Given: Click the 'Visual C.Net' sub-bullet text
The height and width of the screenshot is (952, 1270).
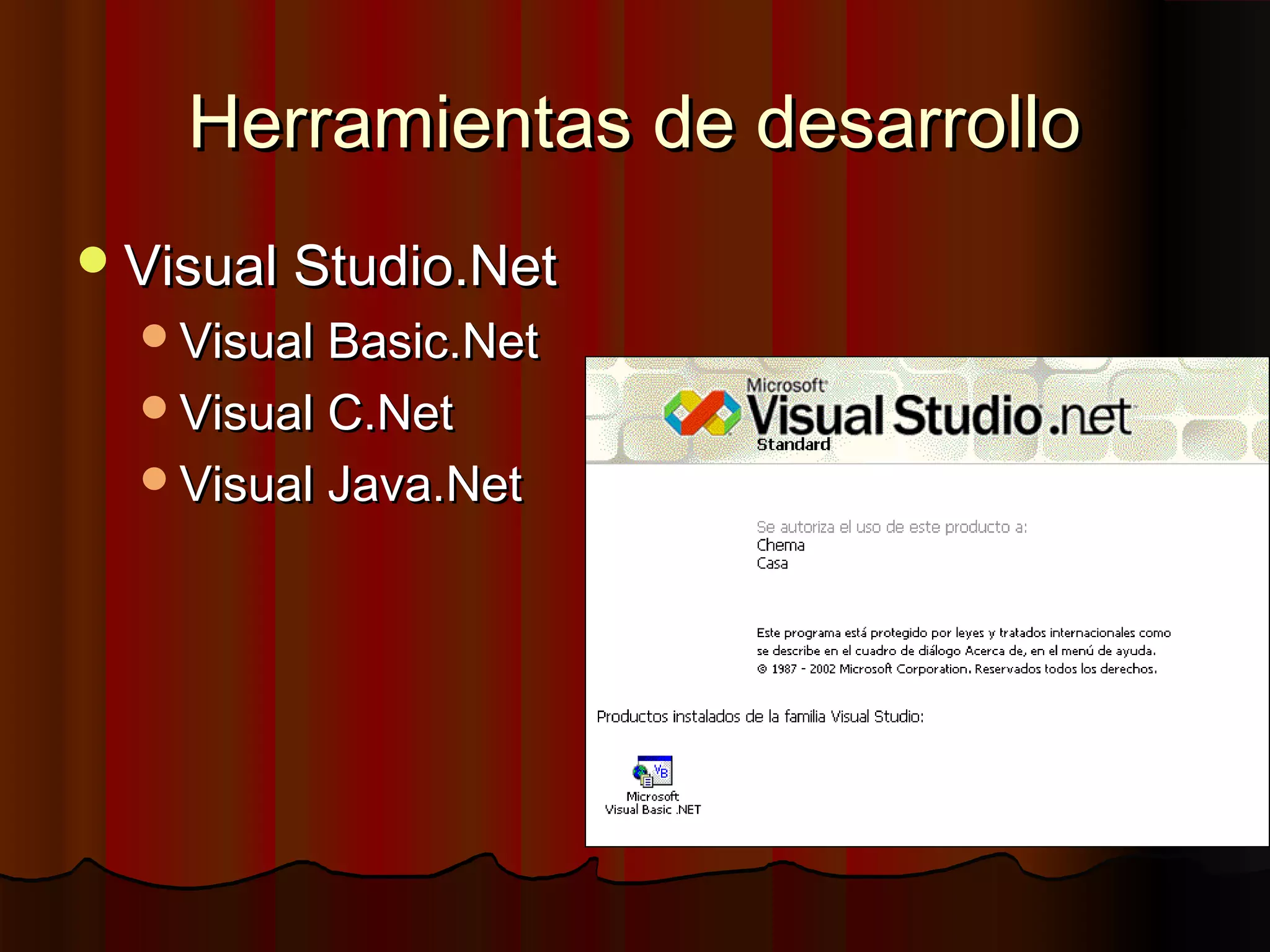Looking at the screenshot, I should [x=317, y=413].
